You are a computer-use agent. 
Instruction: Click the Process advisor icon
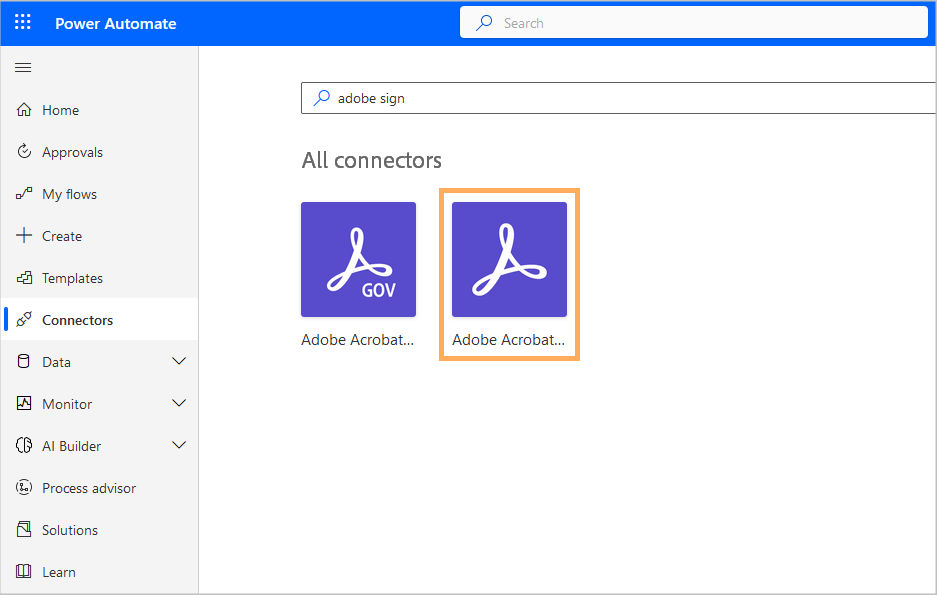[x=25, y=488]
